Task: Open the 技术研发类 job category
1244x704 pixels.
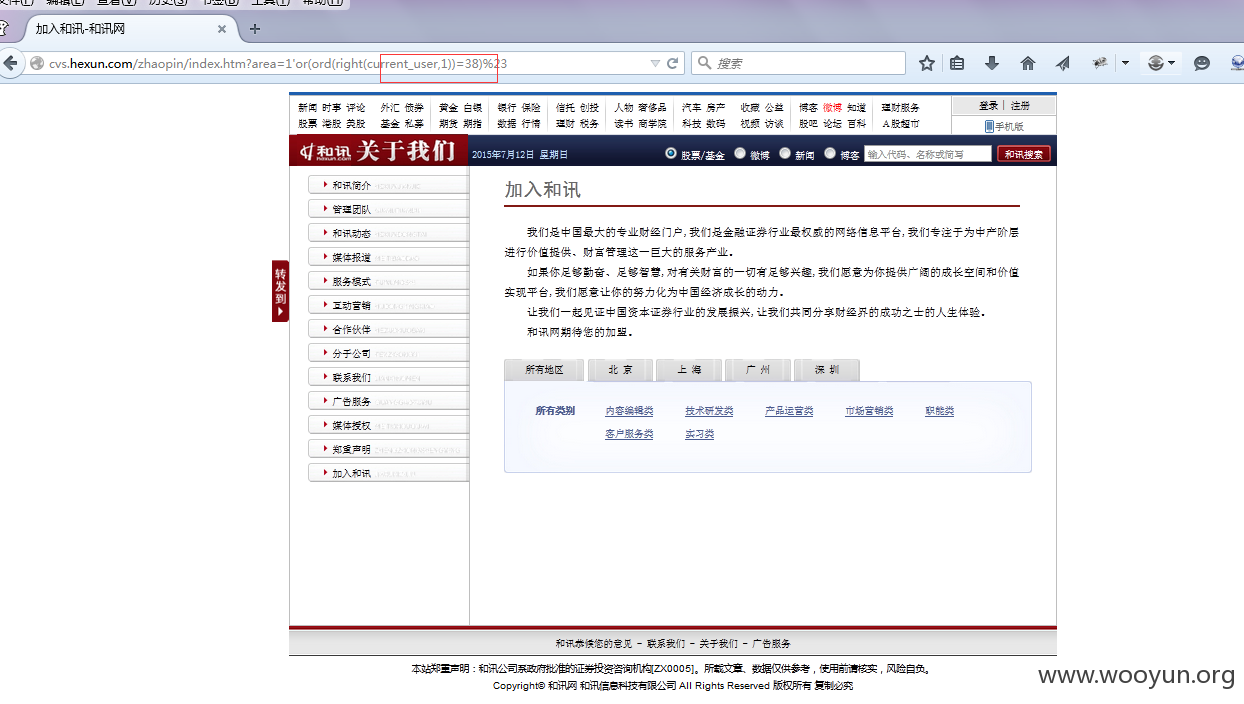Action: click(709, 411)
